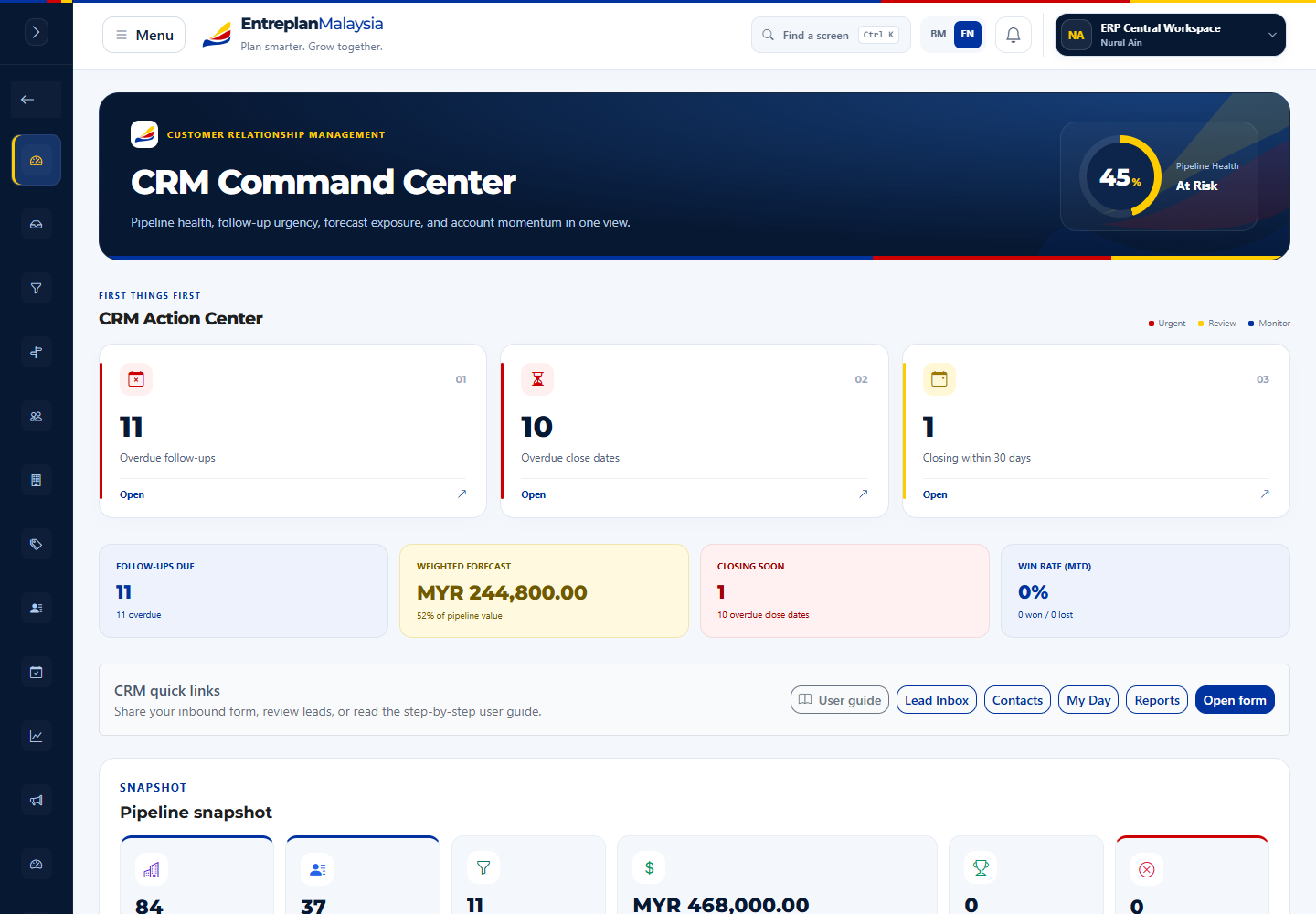Click the Closing Soon tile
Screen dimensions: 1316x914
[844, 591]
